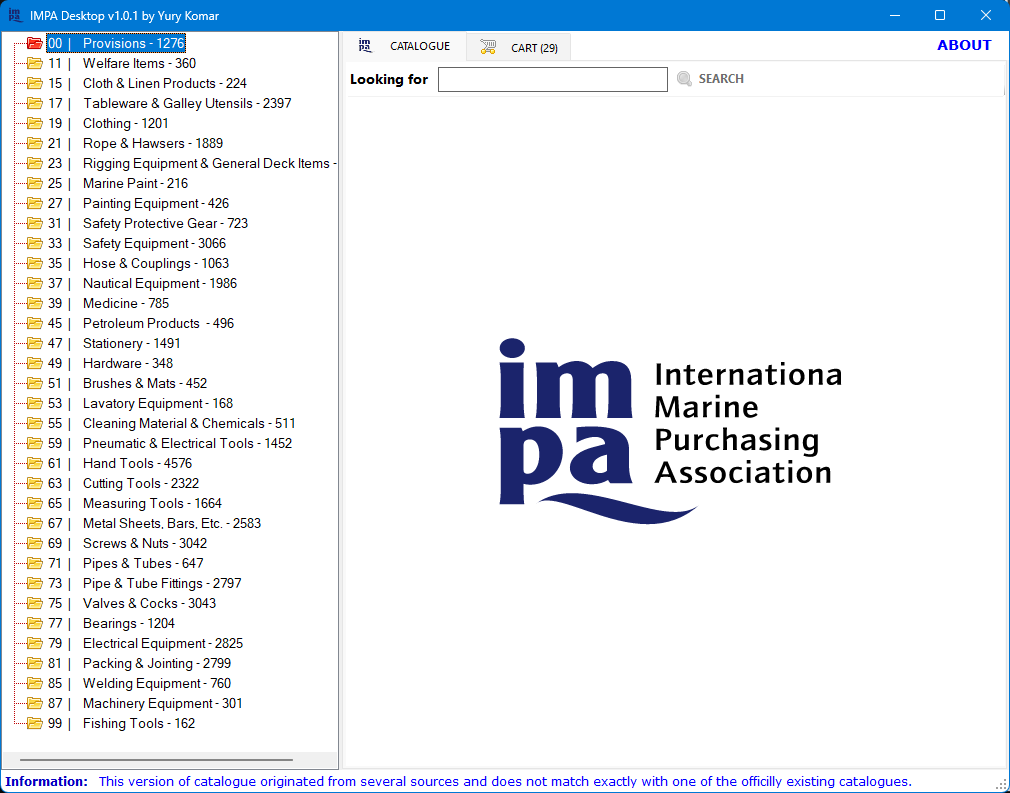Click the folder icon beside Clothing

coord(34,124)
